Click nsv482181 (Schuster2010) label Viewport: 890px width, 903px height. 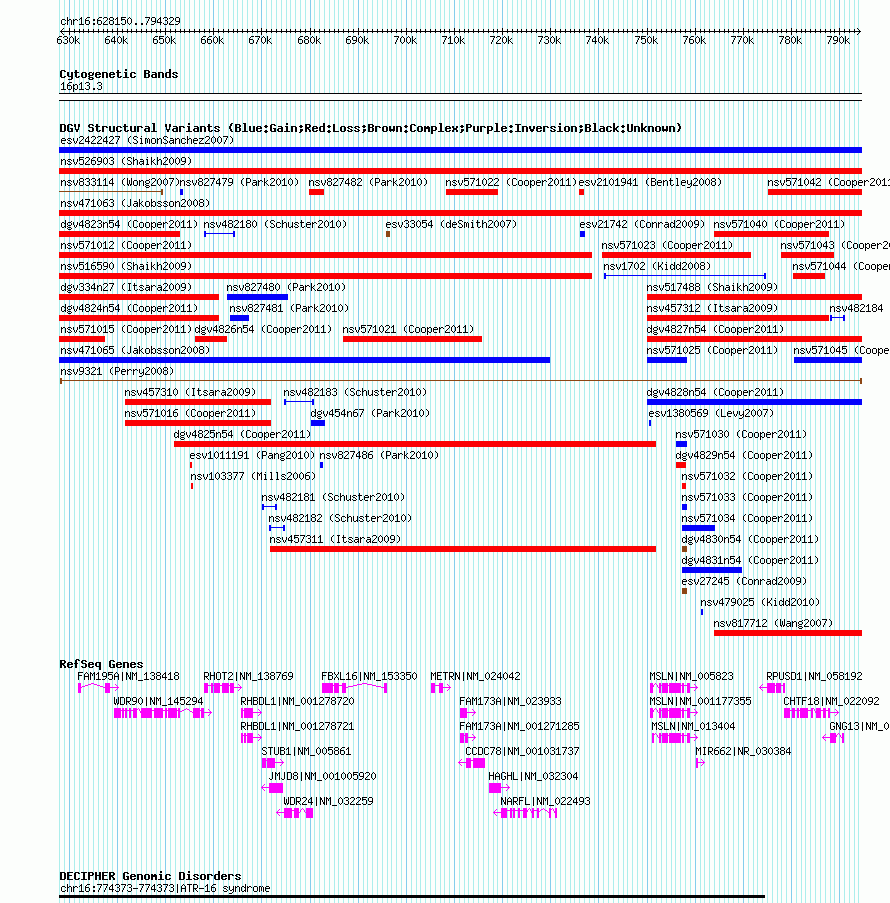coord(333,498)
